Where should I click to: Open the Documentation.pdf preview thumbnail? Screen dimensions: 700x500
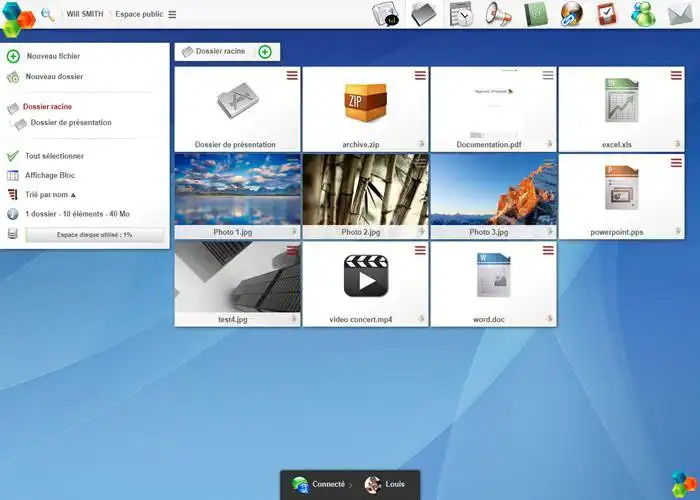pos(494,104)
